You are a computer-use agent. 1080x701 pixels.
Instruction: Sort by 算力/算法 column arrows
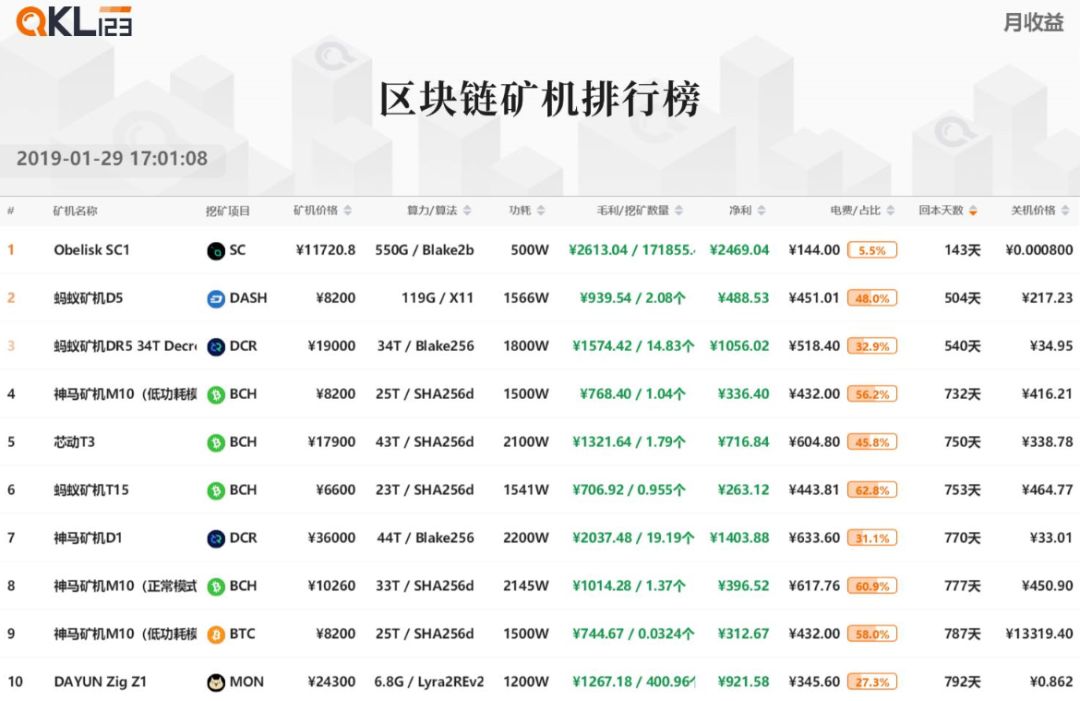[x=467, y=211]
